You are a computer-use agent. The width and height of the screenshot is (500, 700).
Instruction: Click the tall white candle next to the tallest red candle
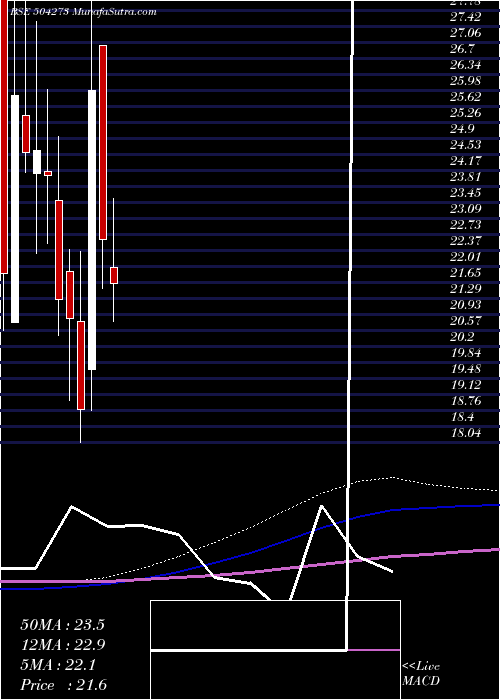15,208
